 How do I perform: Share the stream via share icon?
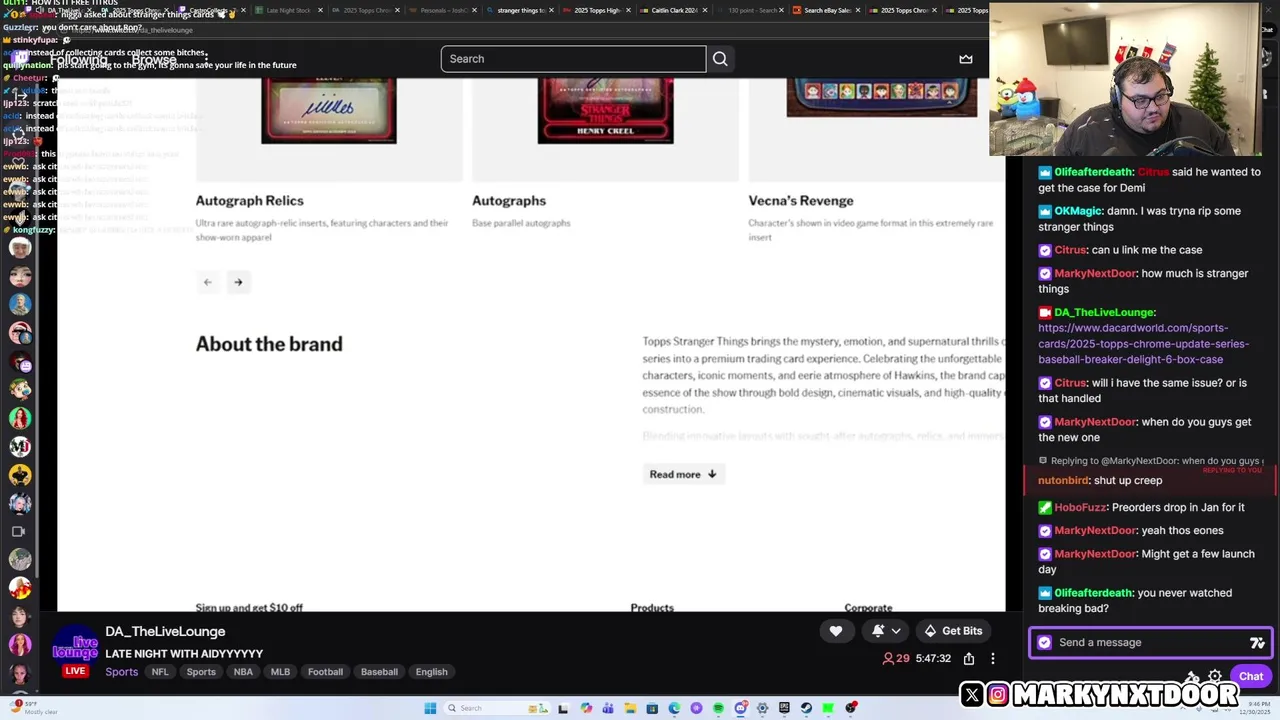(969, 659)
